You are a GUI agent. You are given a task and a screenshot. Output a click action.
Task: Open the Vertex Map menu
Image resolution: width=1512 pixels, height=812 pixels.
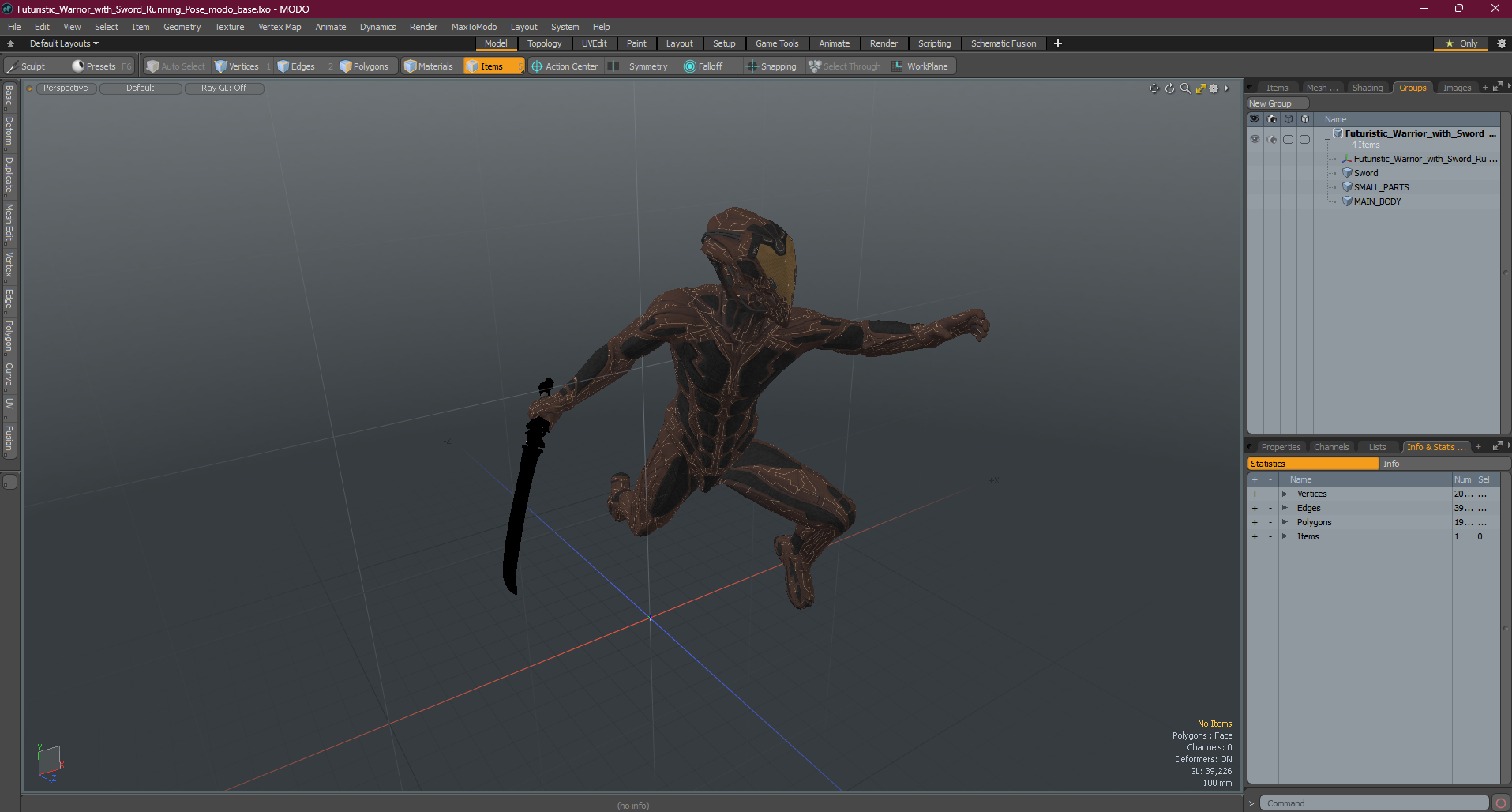click(280, 27)
